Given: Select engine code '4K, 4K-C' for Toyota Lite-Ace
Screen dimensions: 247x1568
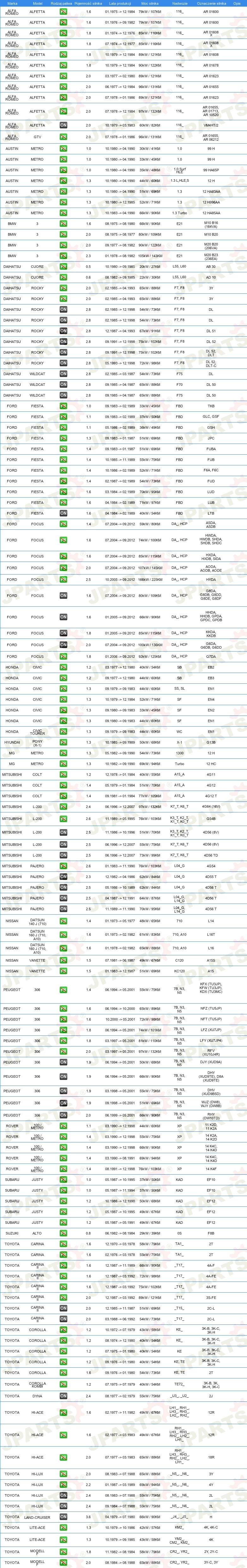Looking at the screenshot, I should pos(211,1527).
